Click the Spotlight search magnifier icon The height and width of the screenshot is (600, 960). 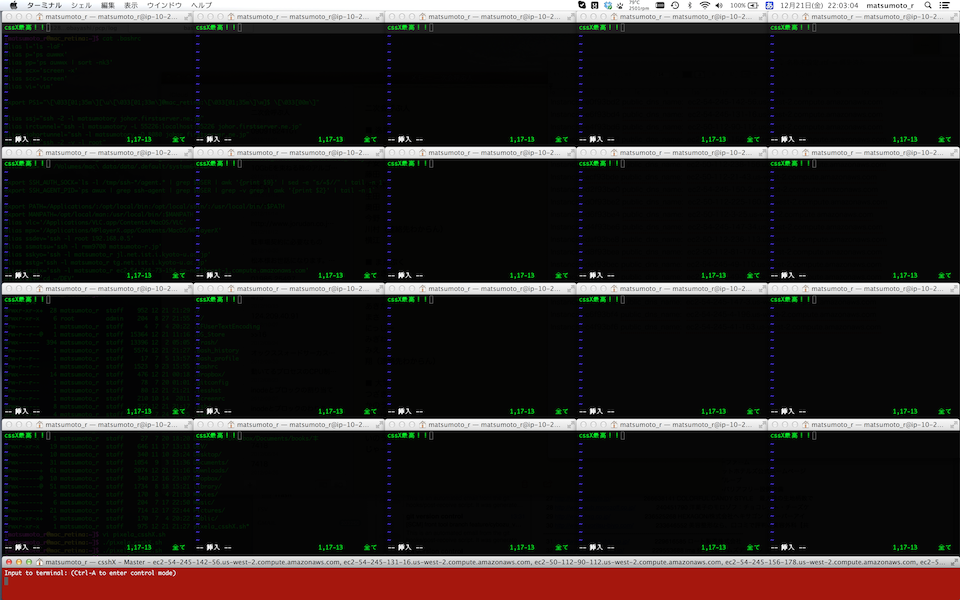928,6
